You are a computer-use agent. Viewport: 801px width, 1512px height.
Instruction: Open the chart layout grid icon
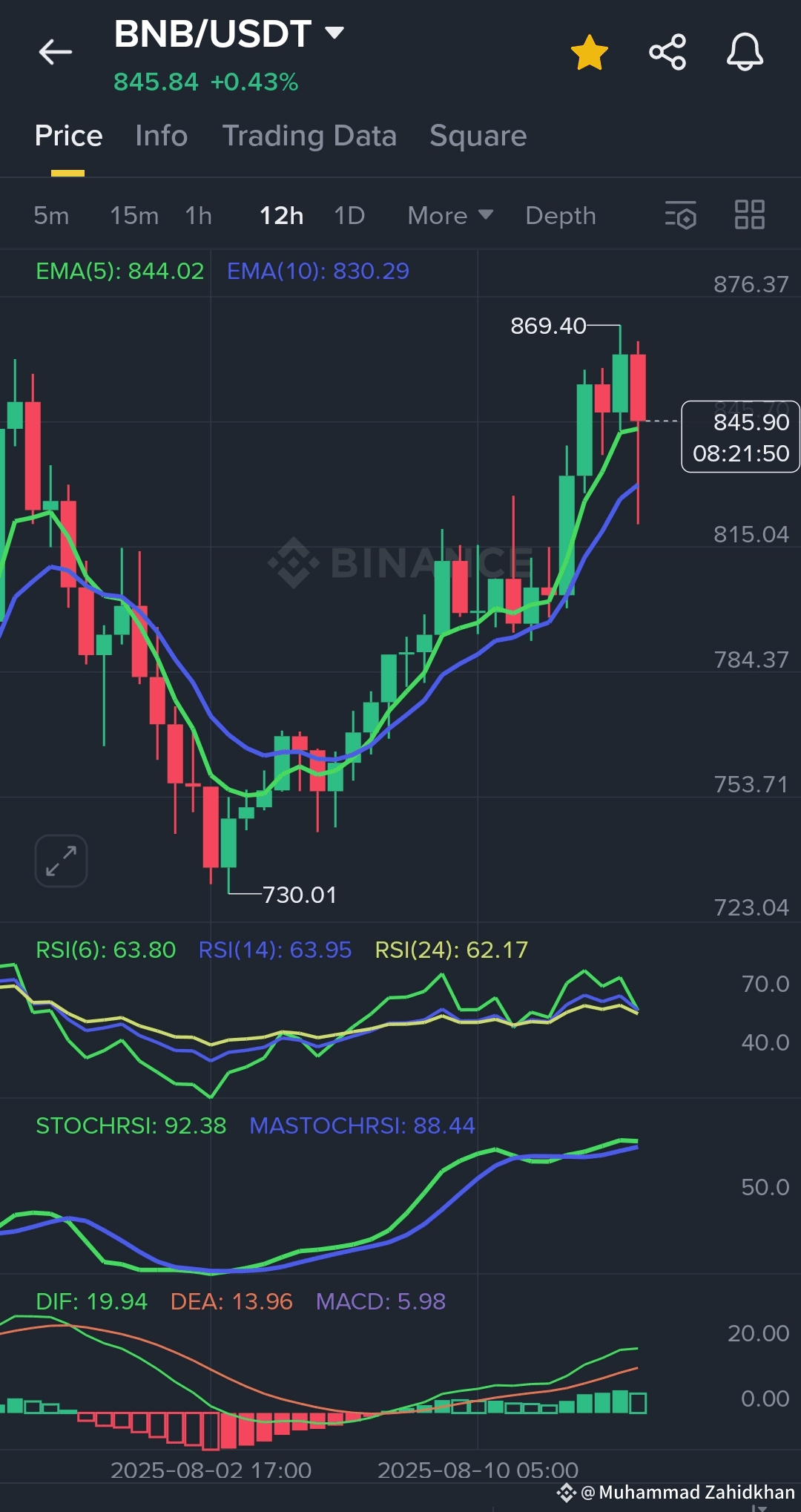click(x=749, y=215)
